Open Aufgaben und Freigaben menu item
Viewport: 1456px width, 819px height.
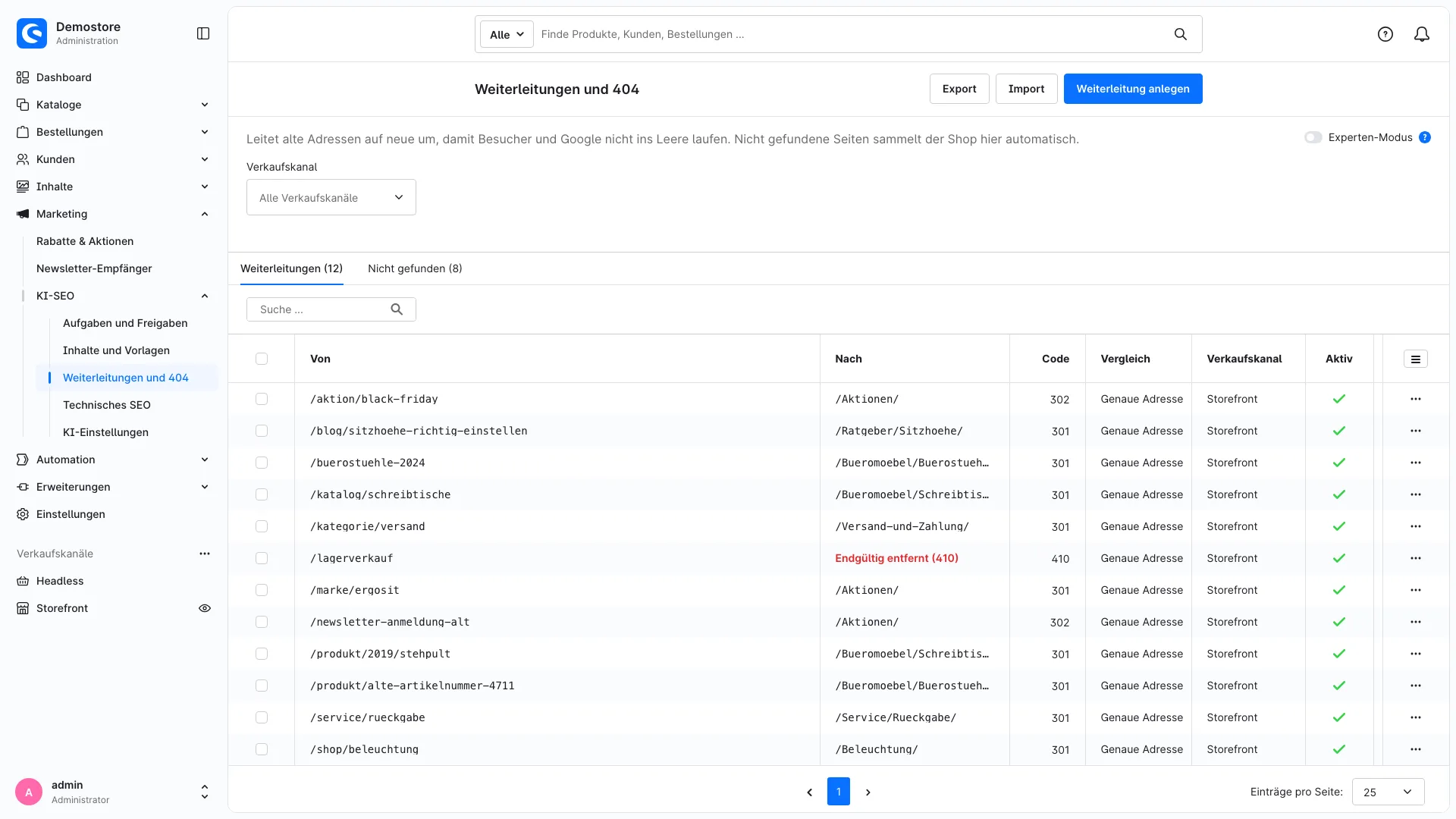click(x=127, y=323)
